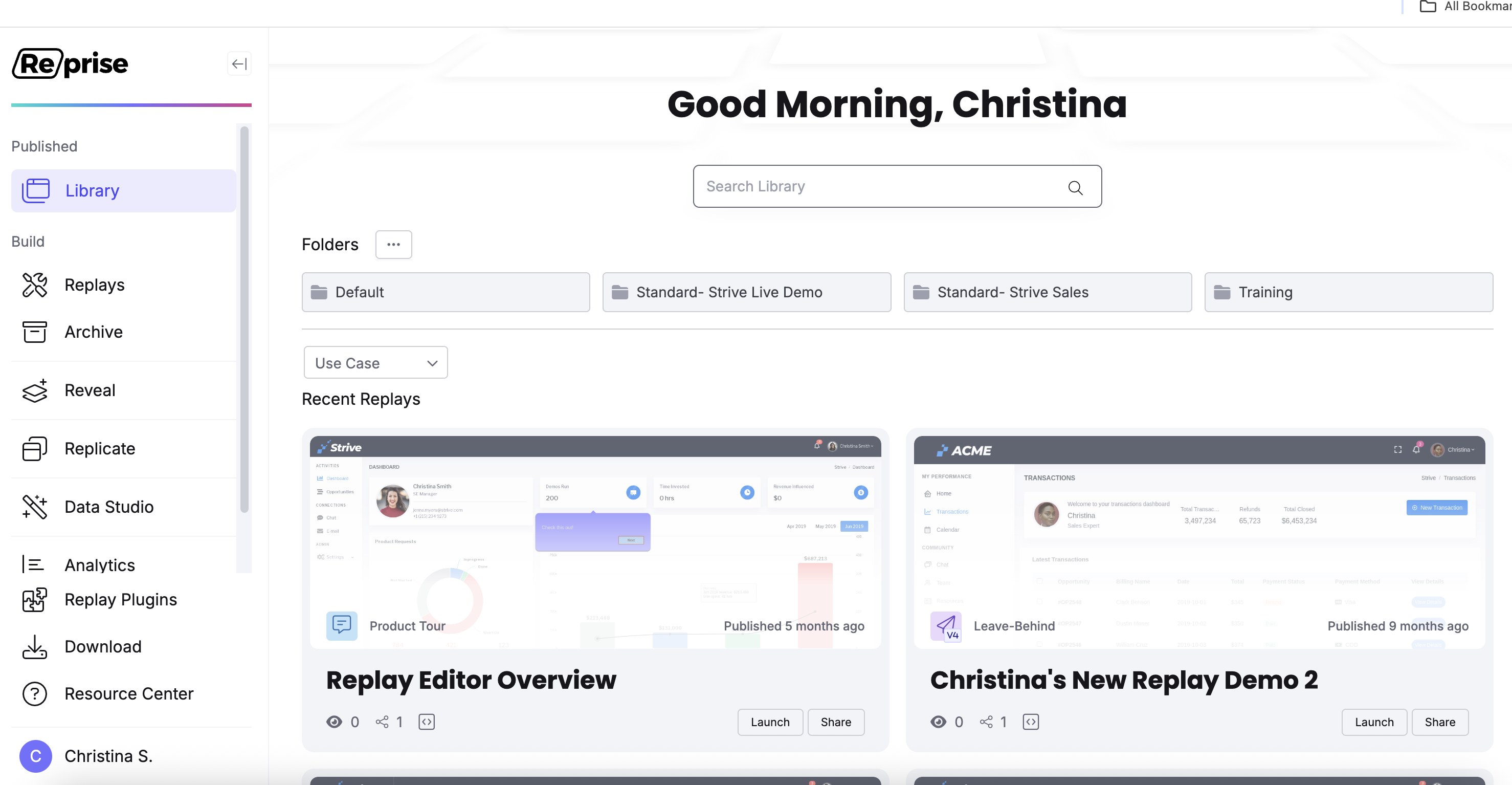This screenshot has width=1512, height=785.
Task: Open Christina's New Replay Demo 2 thumbnail
Action: tap(1199, 542)
